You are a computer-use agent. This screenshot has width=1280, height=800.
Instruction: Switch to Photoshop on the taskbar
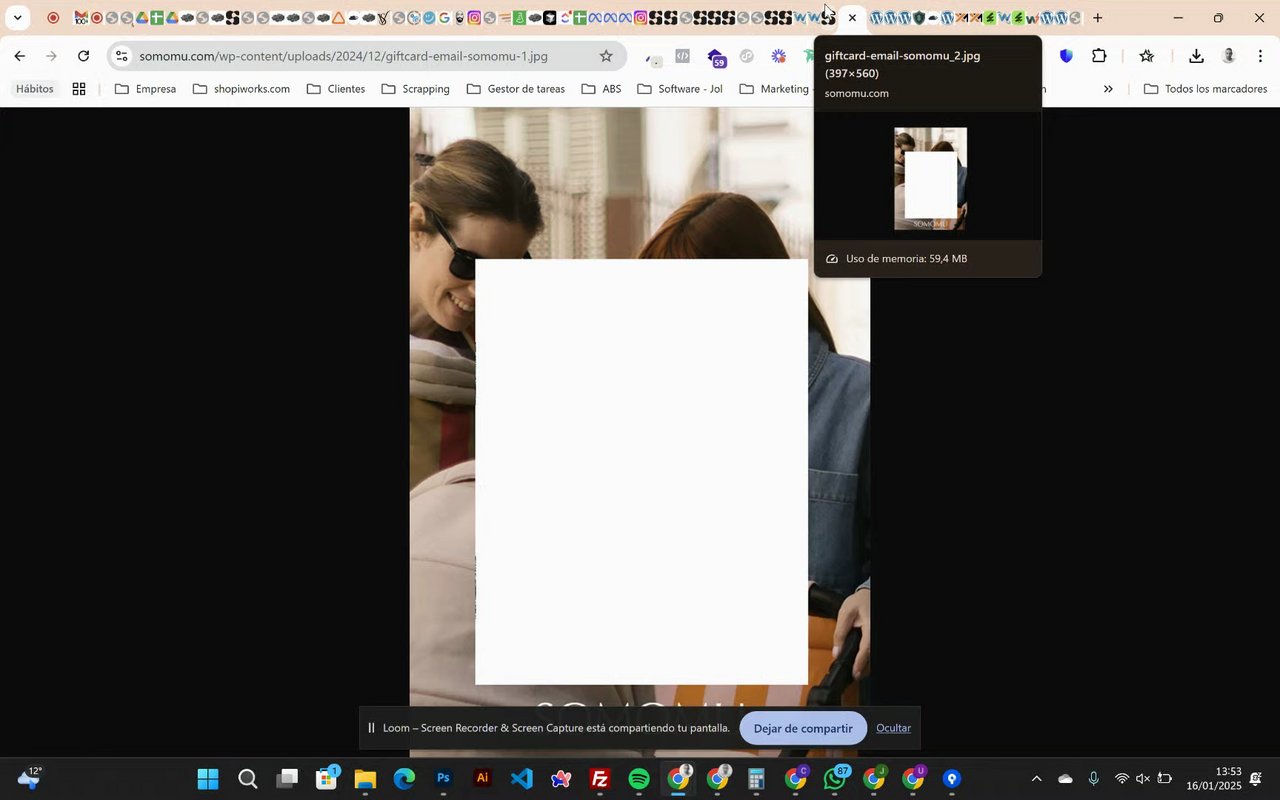point(443,779)
